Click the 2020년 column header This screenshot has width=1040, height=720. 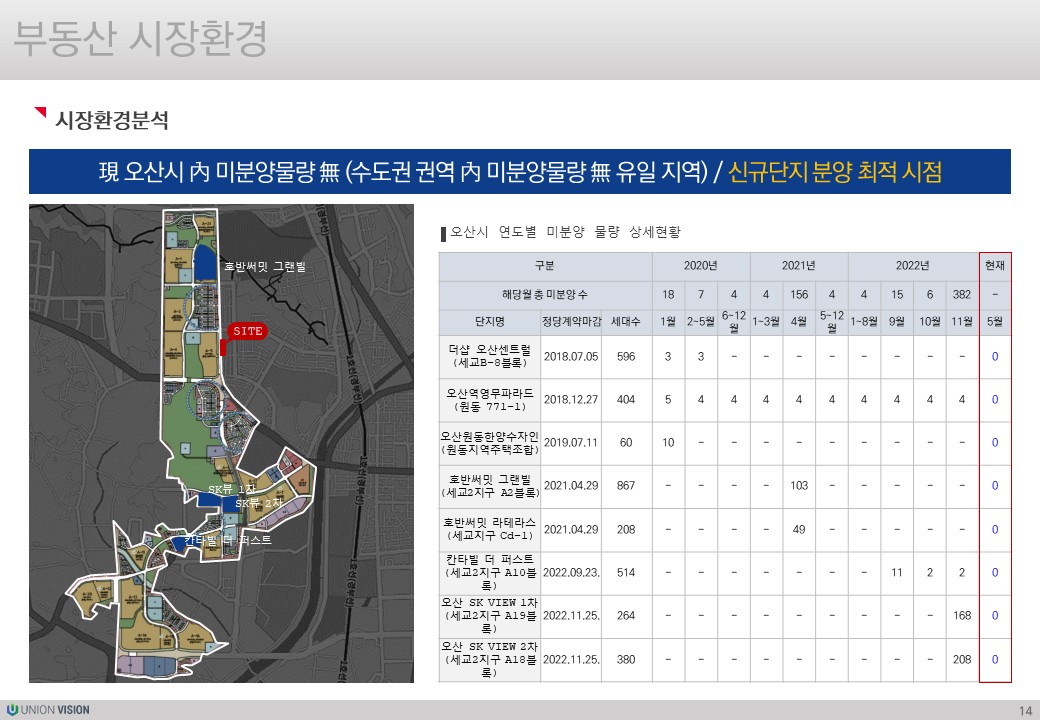coord(700,266)
